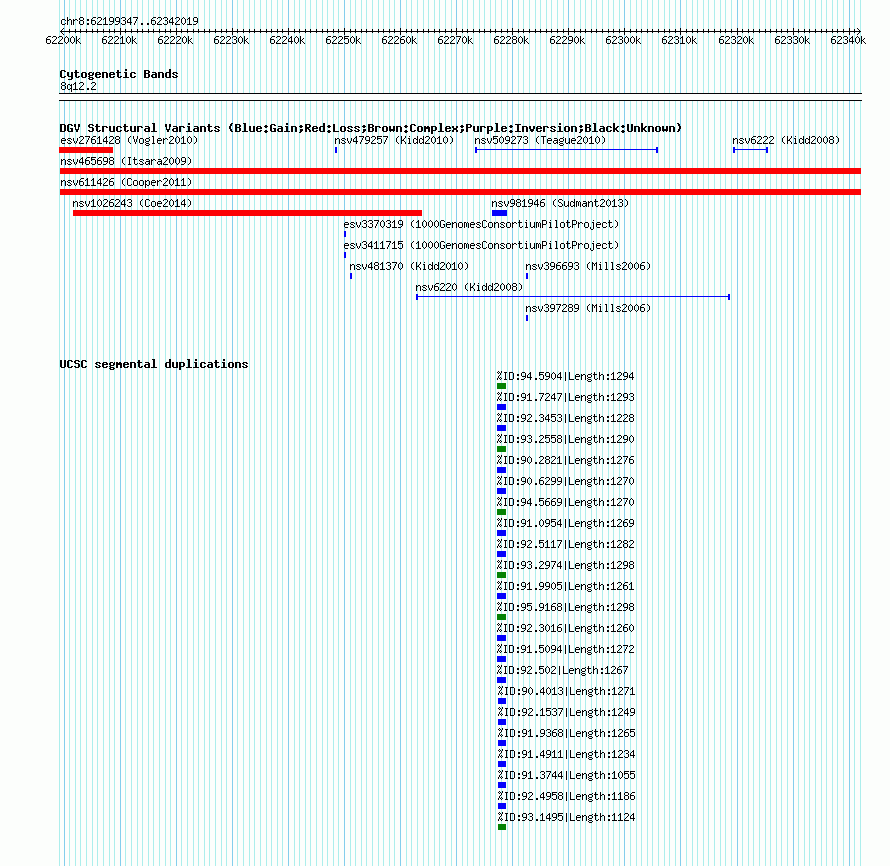Click the nsv6220 (Kidd2008) label

click(x=469, y=287)
